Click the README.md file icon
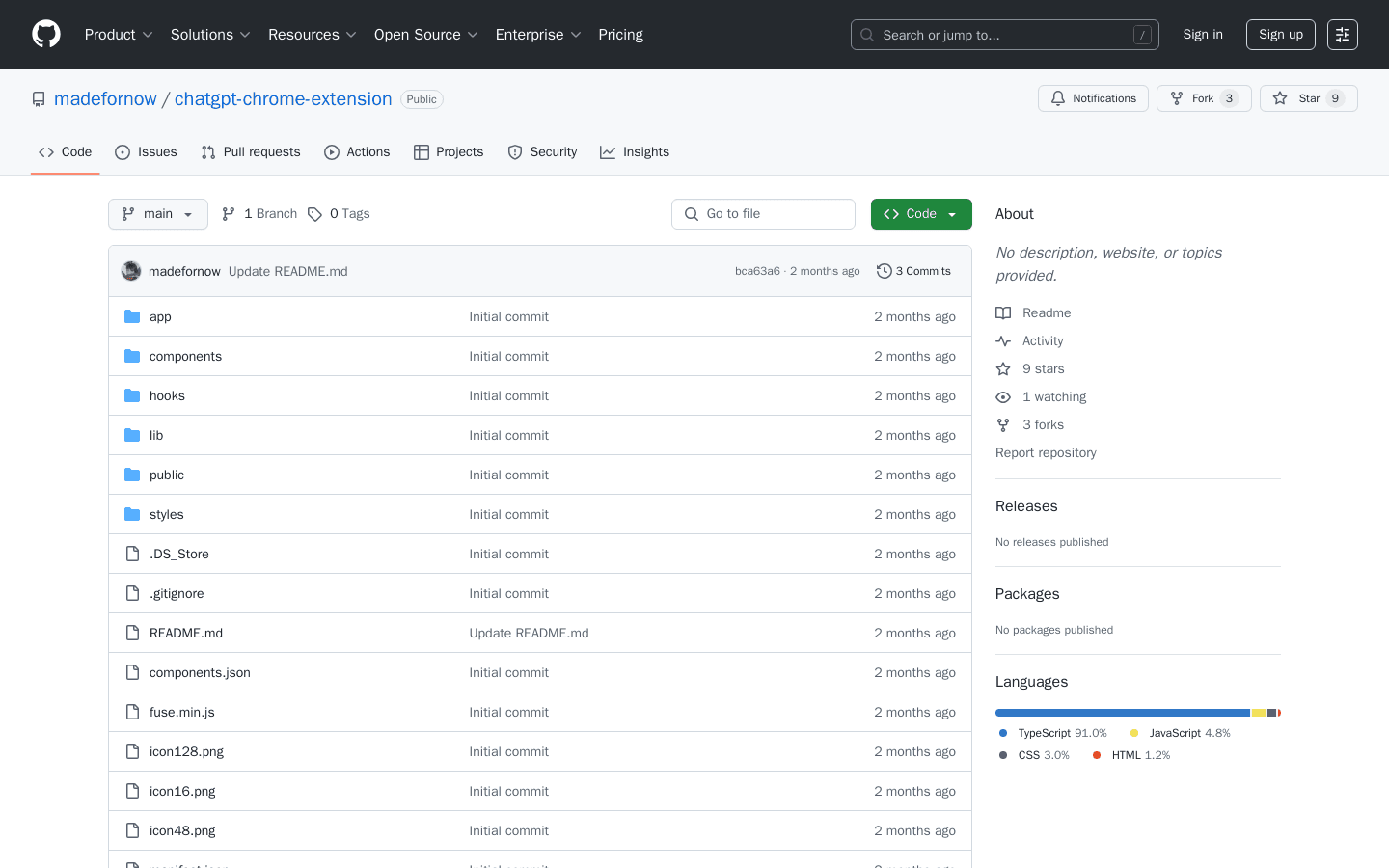The image size is (1389, 868). point(132,633)
